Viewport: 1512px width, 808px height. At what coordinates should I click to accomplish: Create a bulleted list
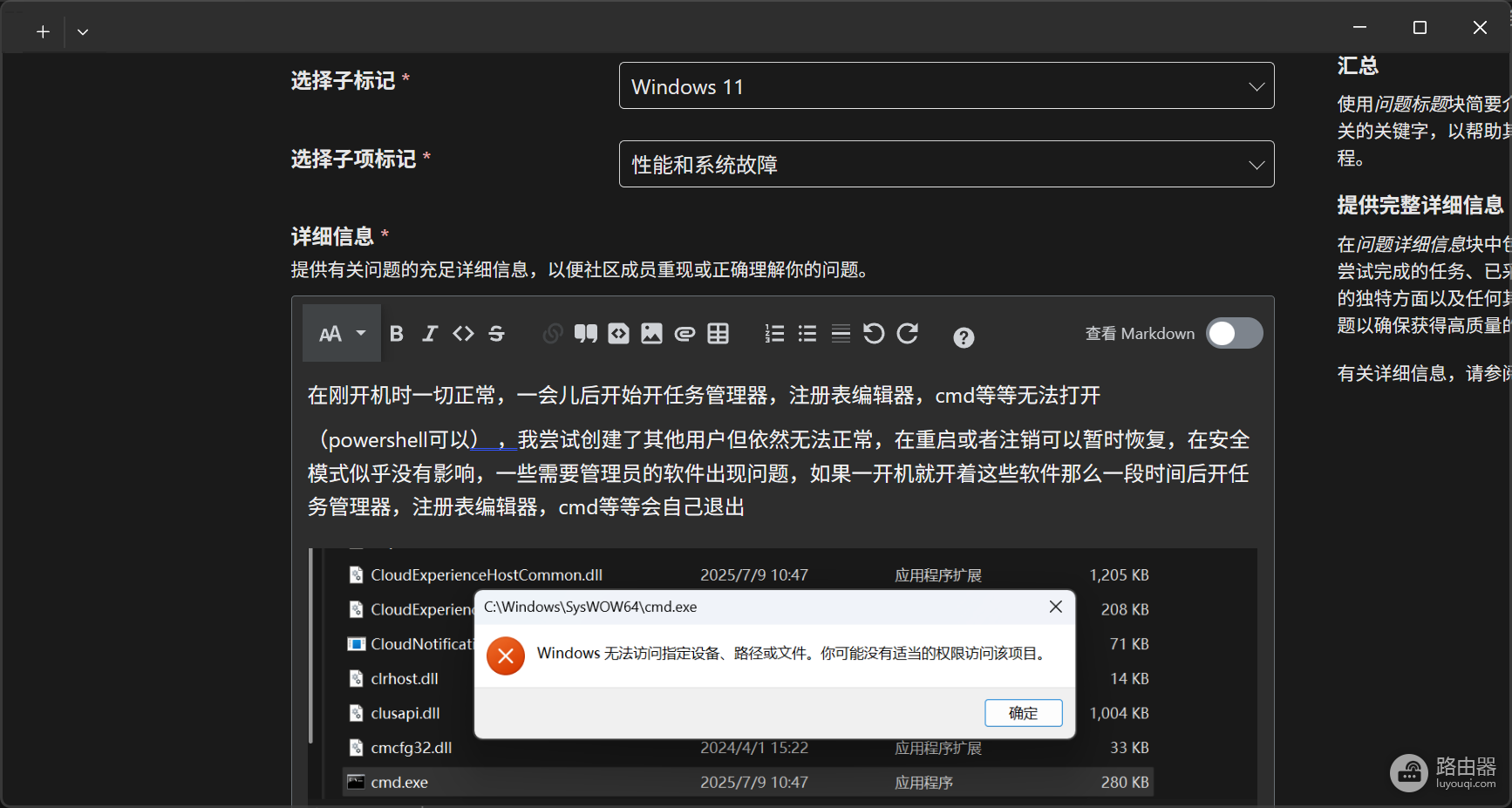(807, 334)
